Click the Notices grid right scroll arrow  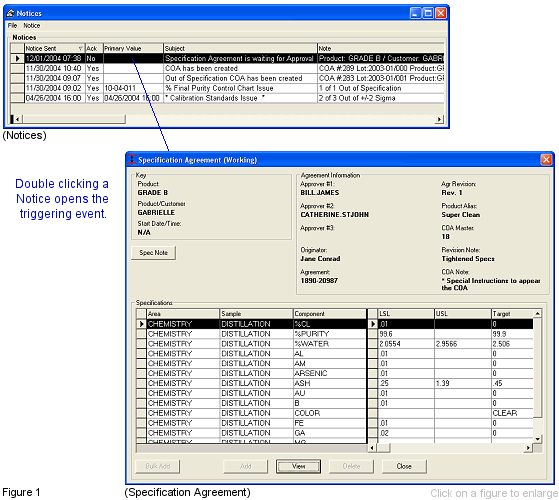point(440,119)
